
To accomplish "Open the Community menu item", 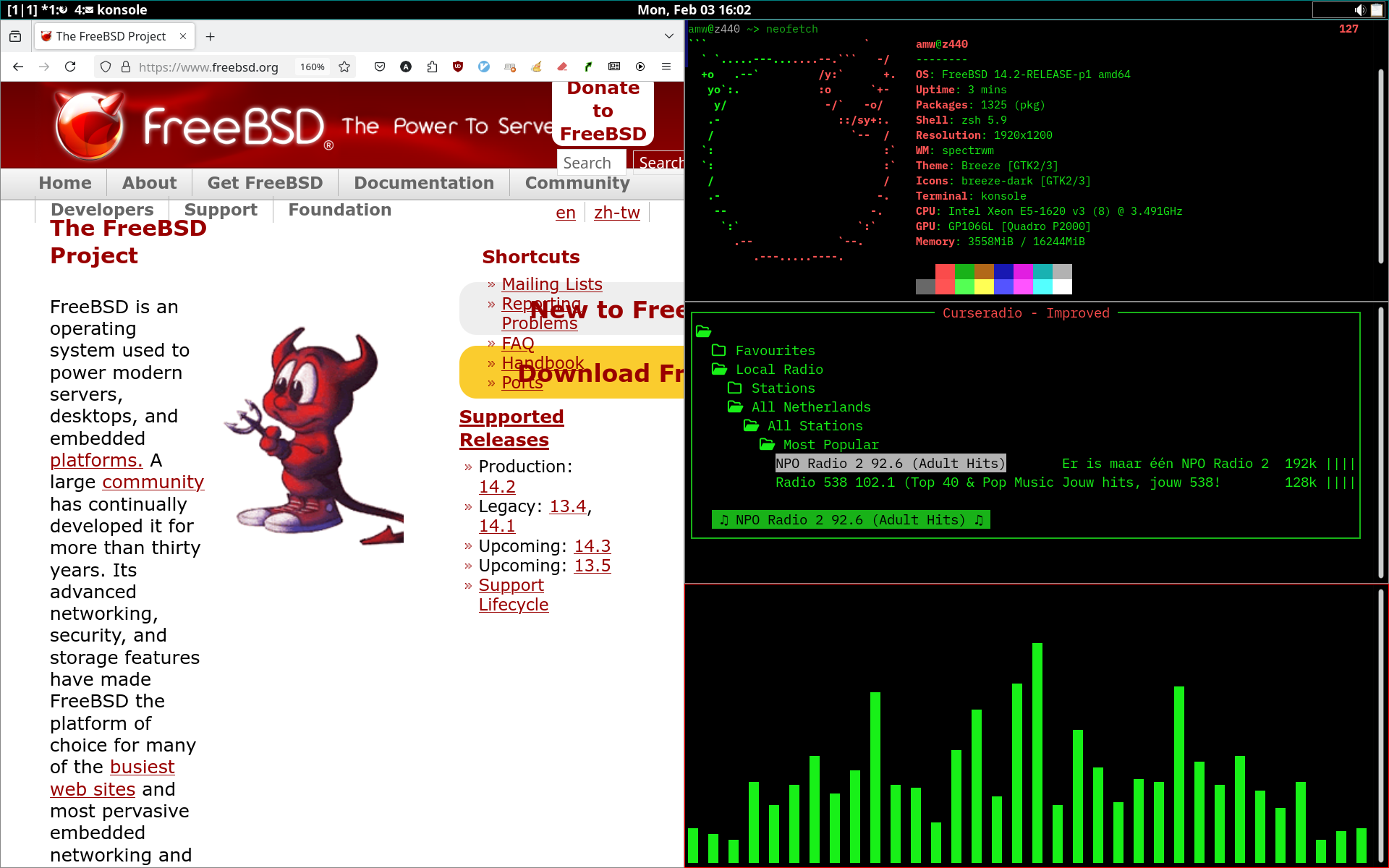I will (x=577, y=183).
